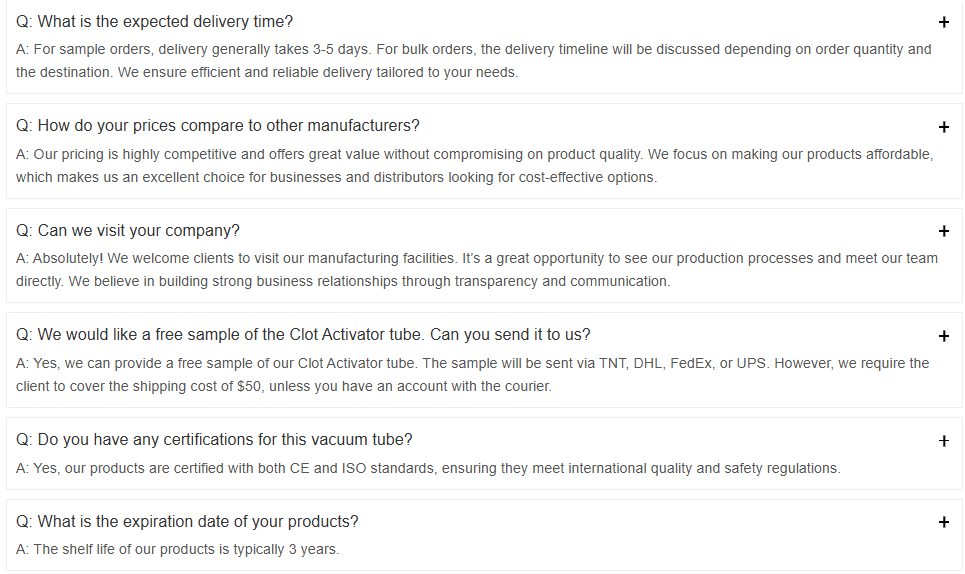Viewport: 965px width, 574px height.
Task: Click the answer about CE and ISO standards
Action: click(x=428, y=468)
